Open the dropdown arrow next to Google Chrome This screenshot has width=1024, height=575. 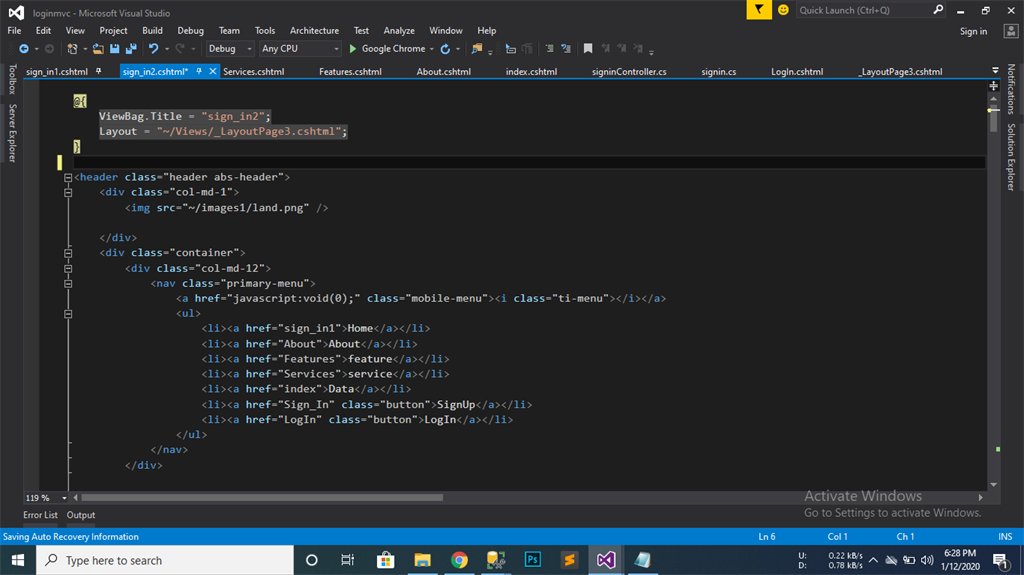coord(432,49)
